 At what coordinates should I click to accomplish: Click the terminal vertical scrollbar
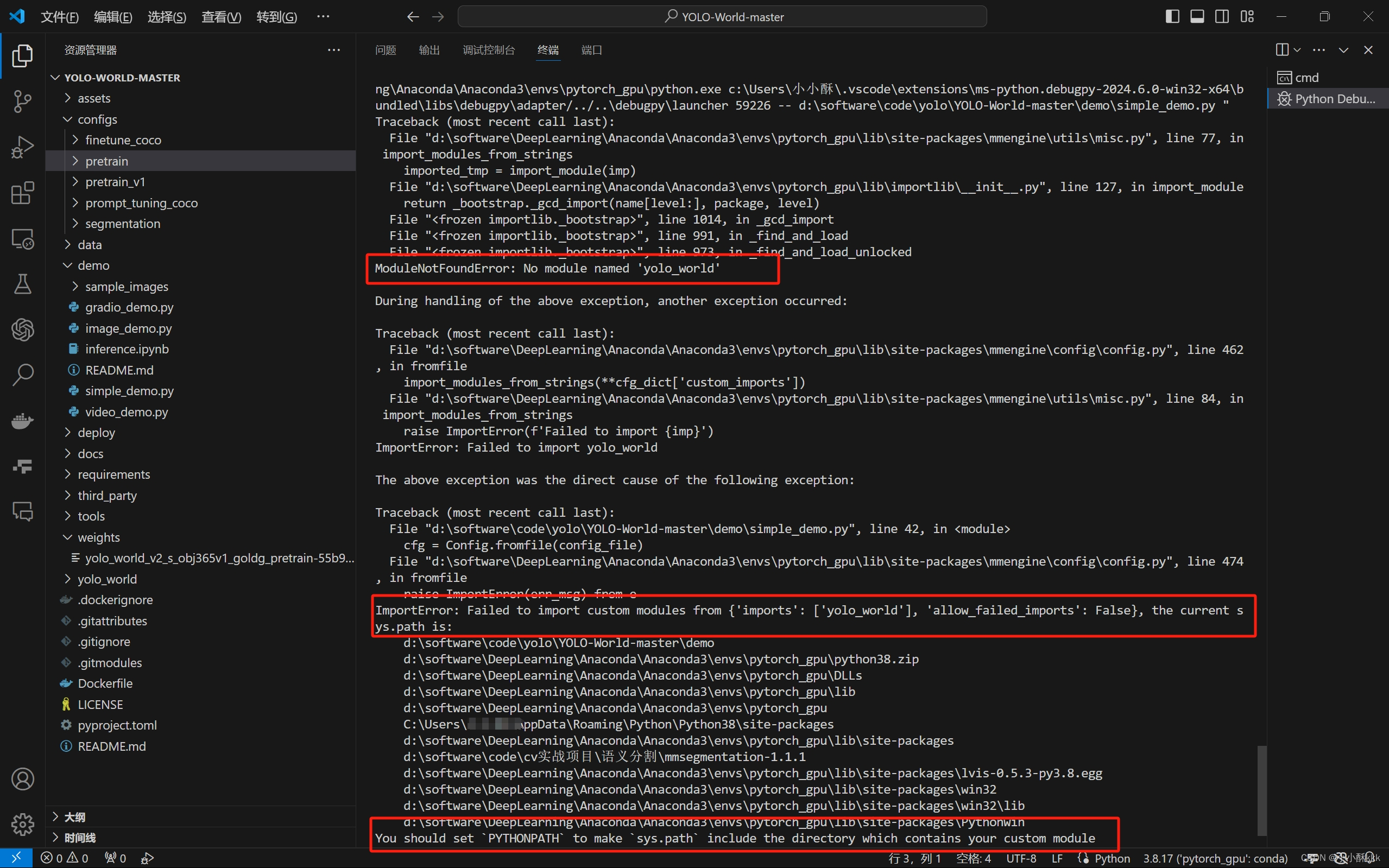pyautogui.click(x=1262, y=790)
